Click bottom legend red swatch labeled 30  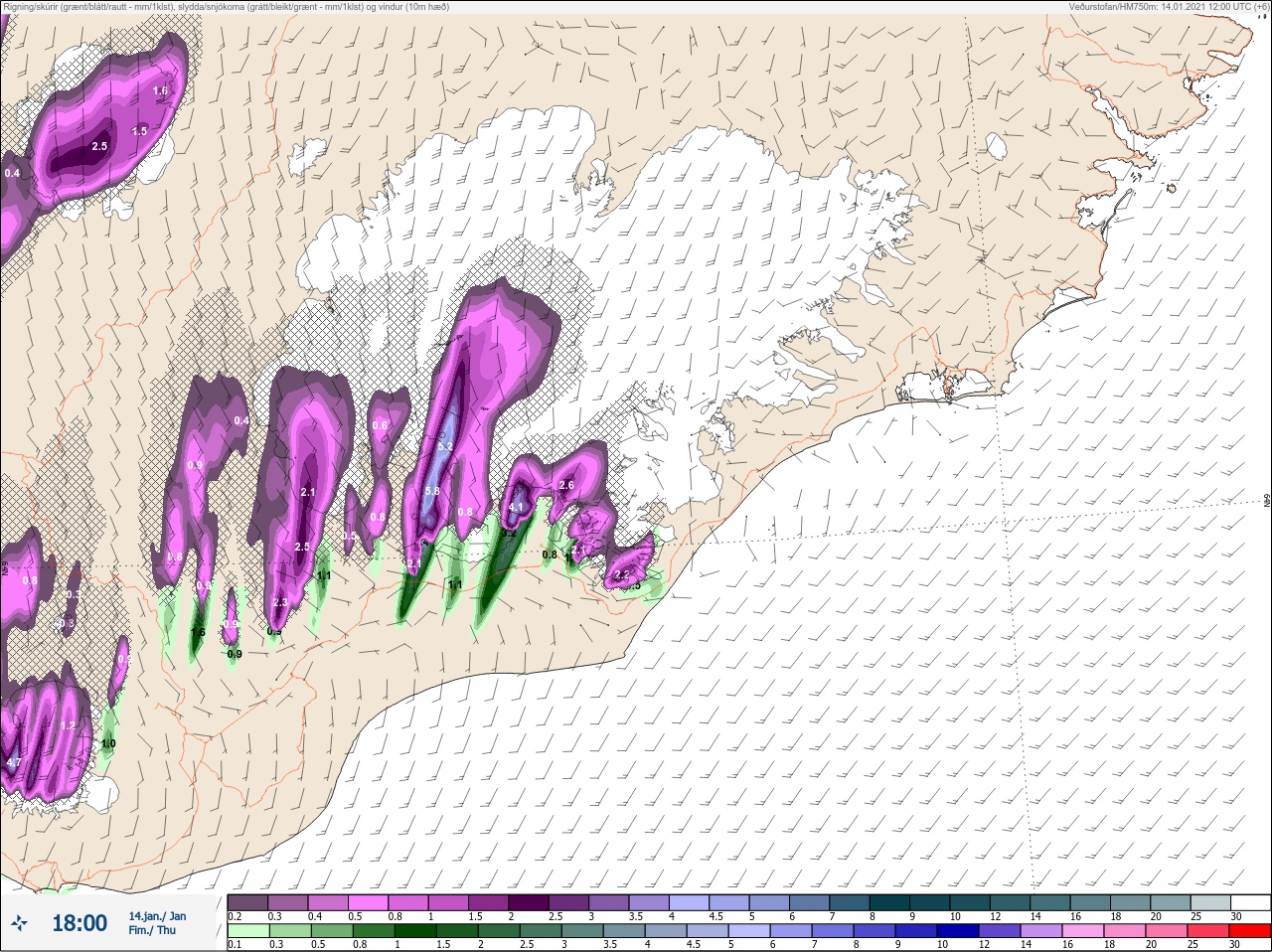(x=1251, y=932)
